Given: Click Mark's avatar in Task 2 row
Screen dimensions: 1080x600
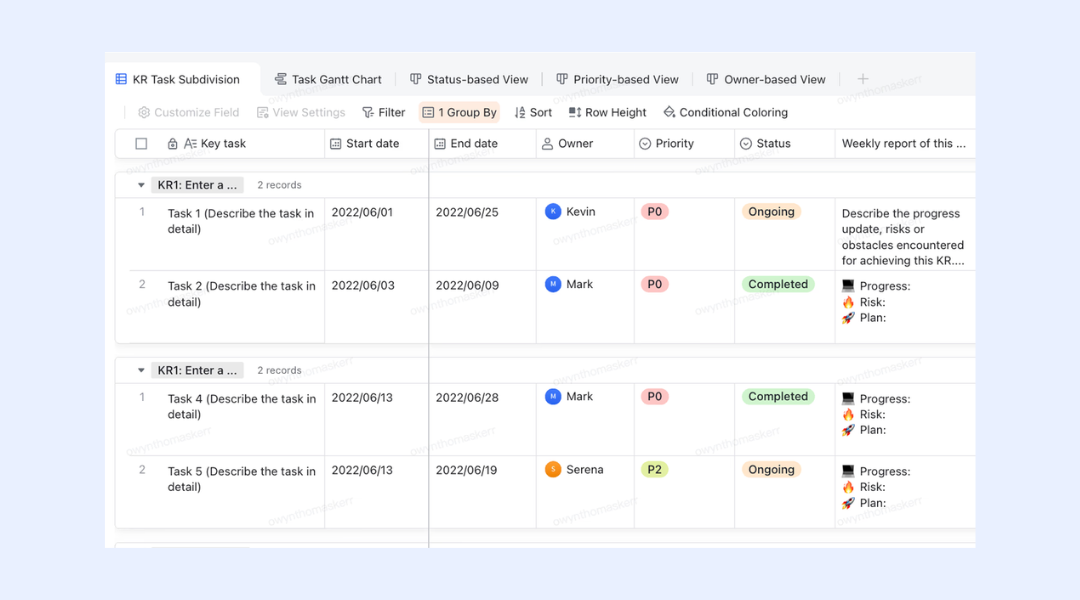Looking at the screenshot, I should [x=553, y=284].
